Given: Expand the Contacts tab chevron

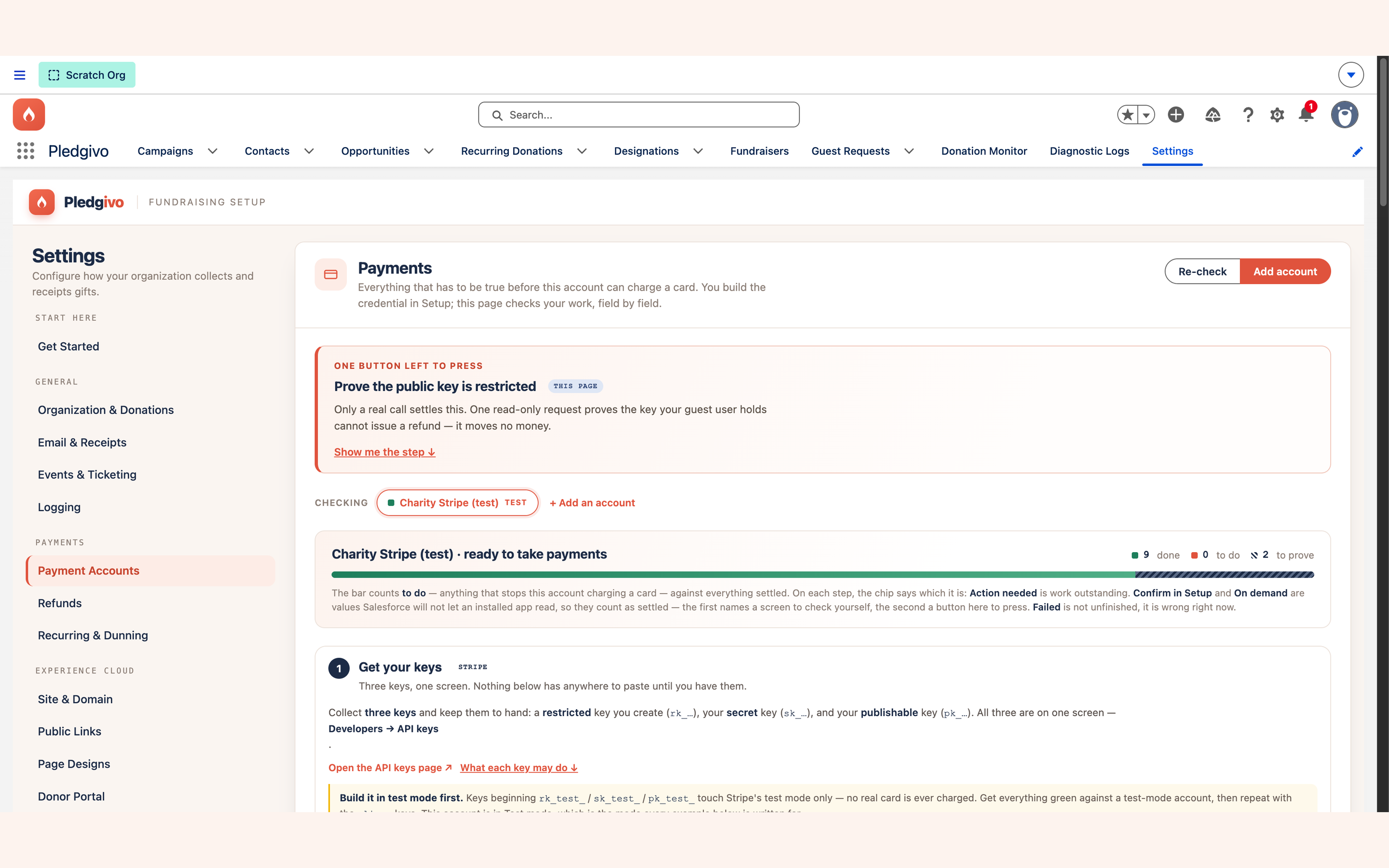Looking at the screenshot, I should pos(309,151).
